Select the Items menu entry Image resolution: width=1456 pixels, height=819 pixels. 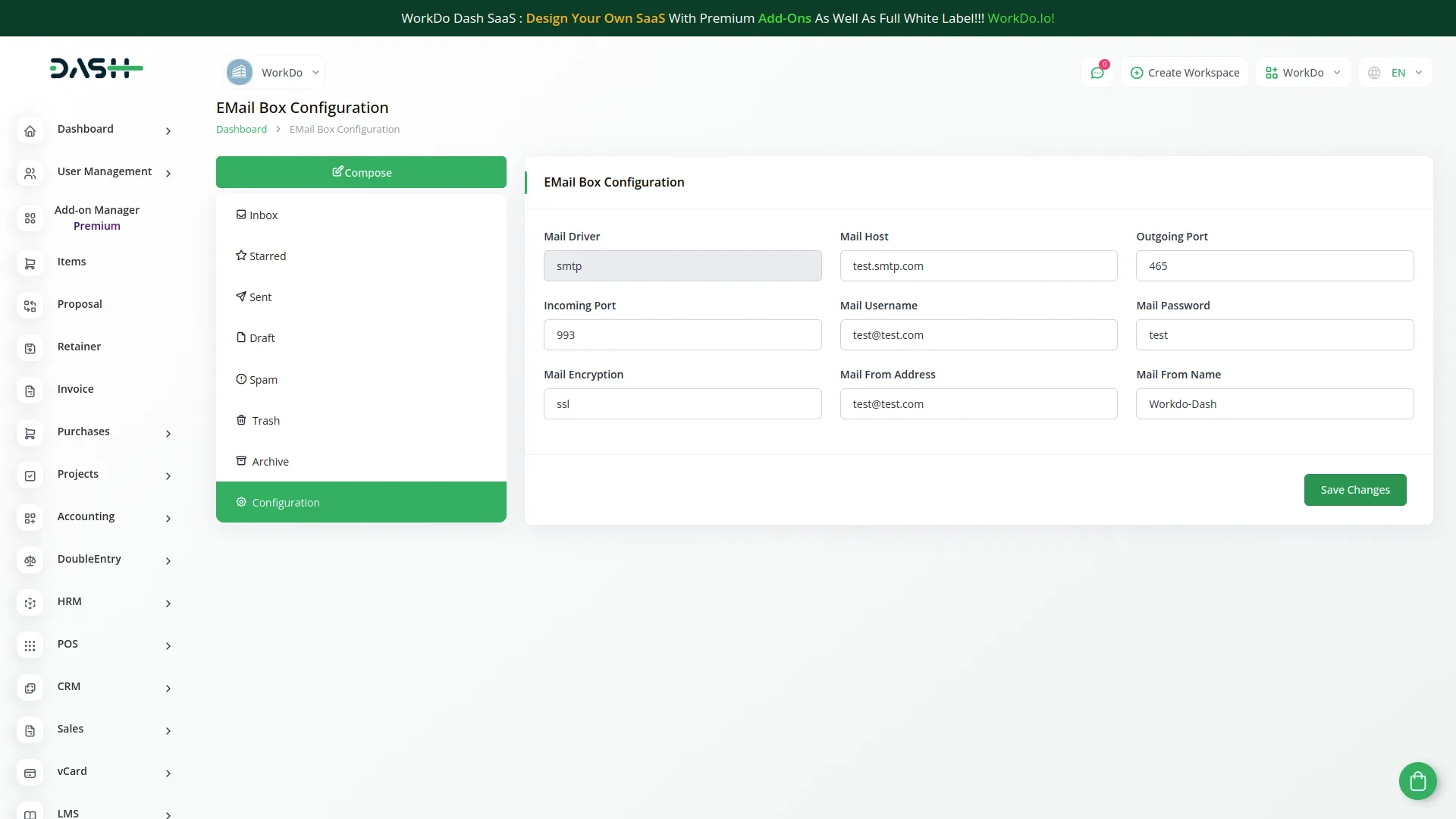tap(72, 261)
